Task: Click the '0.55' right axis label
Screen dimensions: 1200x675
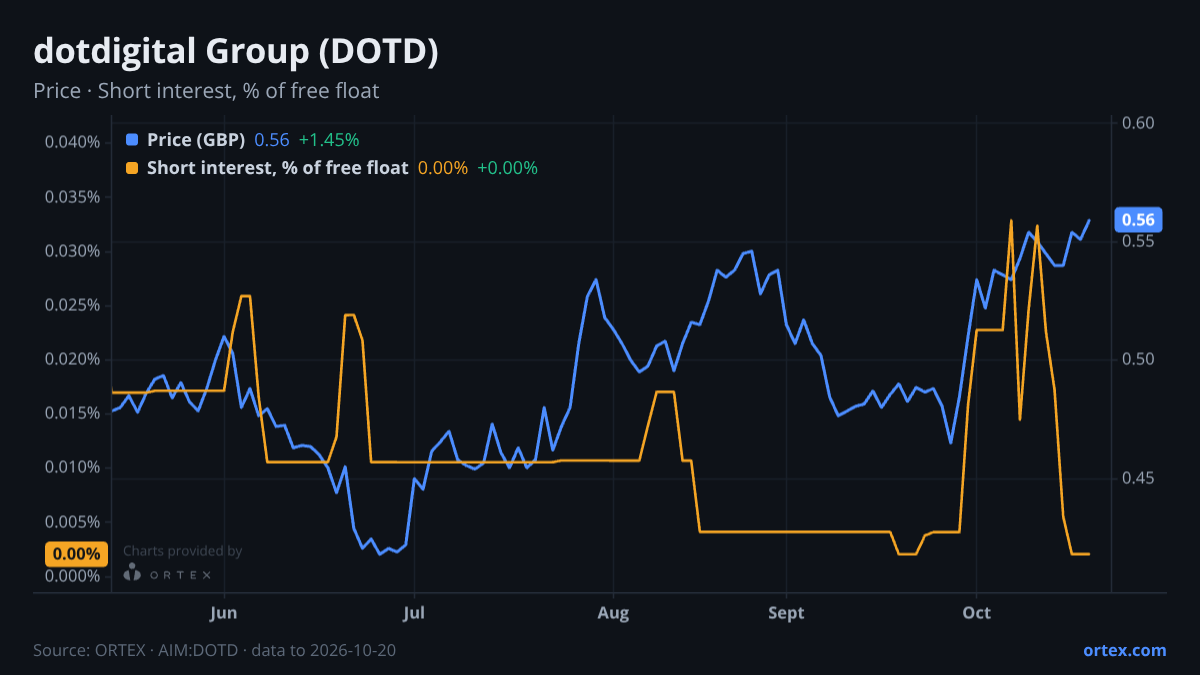Action: click(x=1139, y=241)
